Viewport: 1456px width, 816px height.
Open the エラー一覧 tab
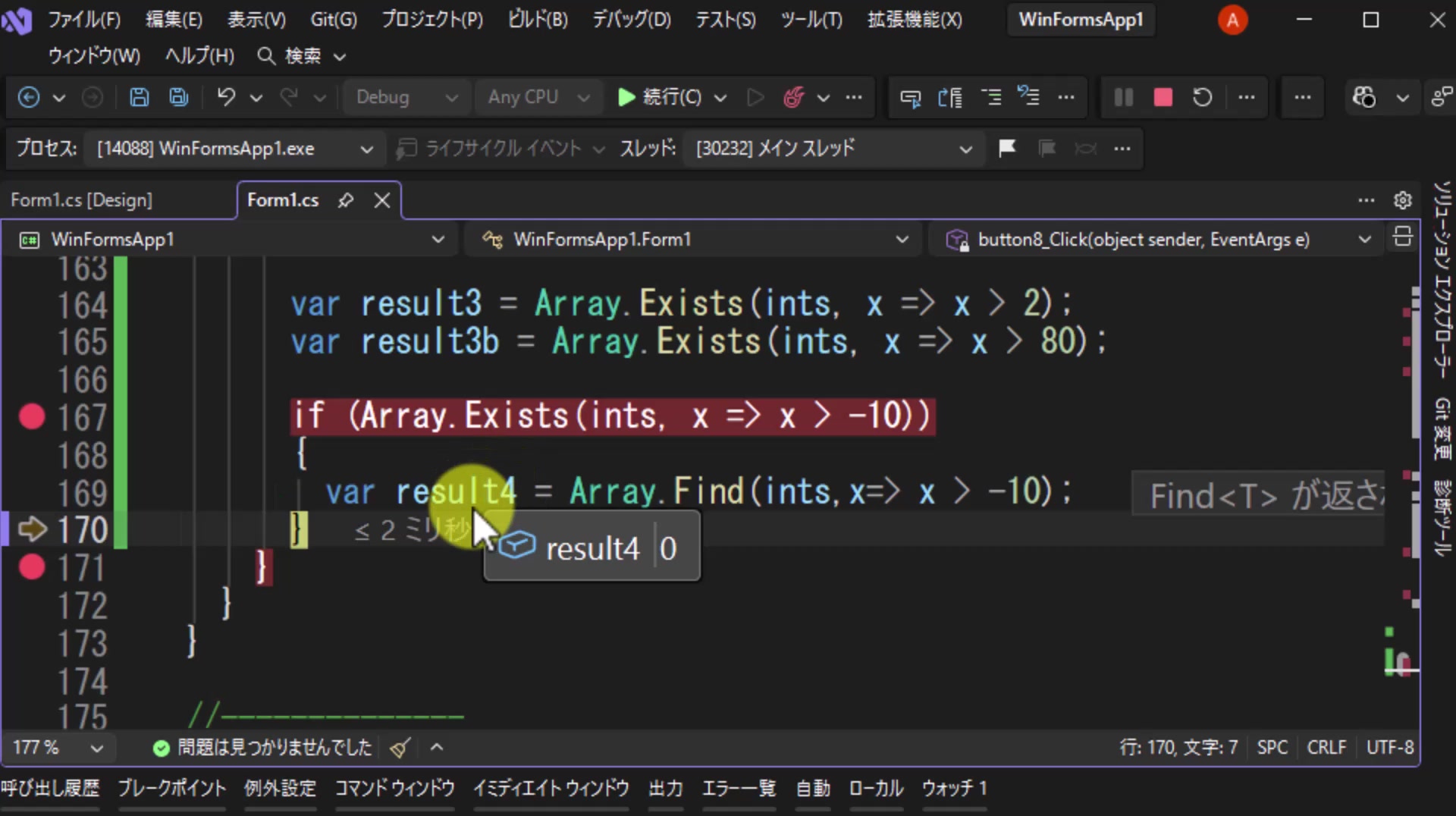point(739,789)
